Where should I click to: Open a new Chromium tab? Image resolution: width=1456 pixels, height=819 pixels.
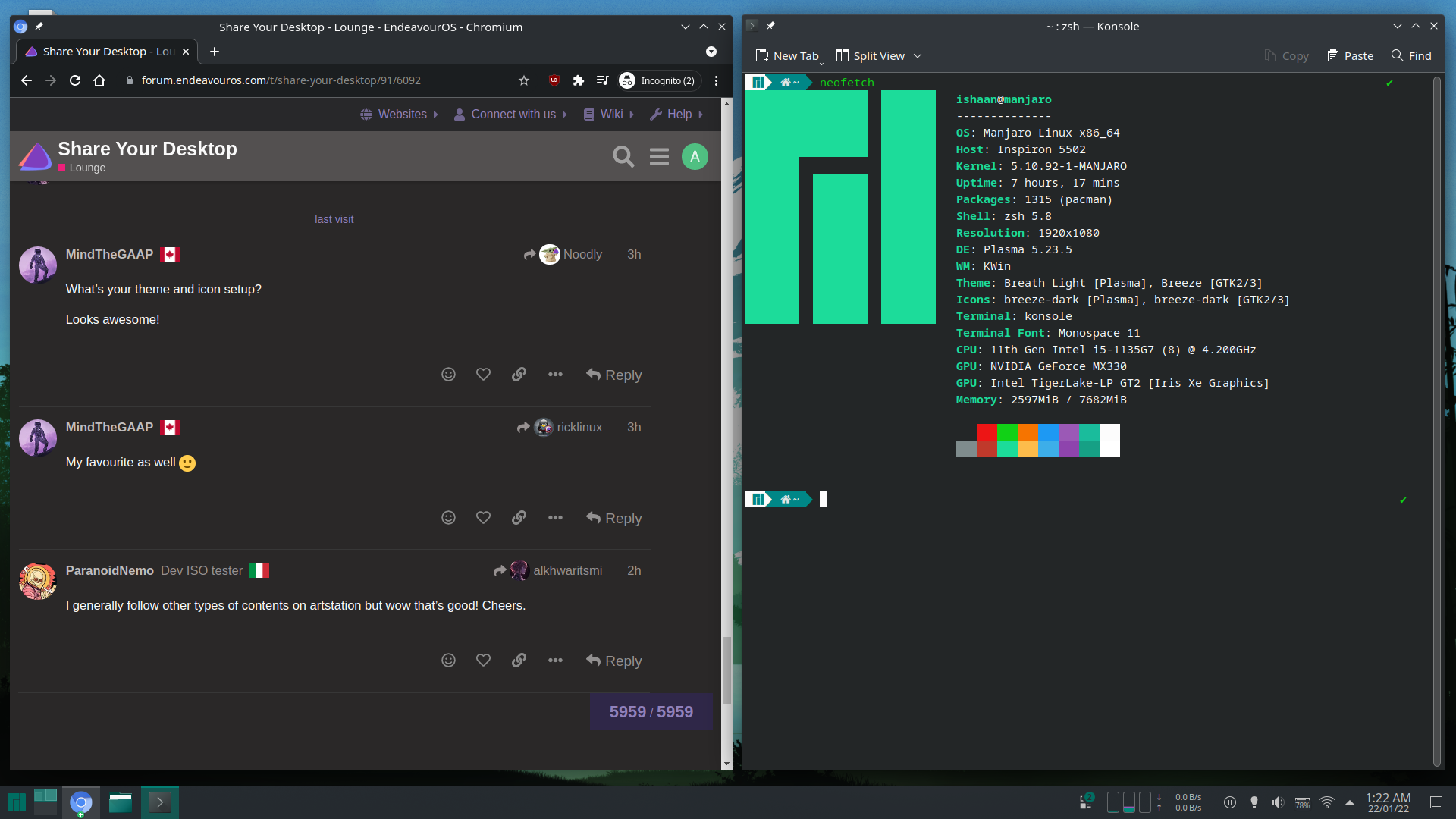[x=215, y=52]
